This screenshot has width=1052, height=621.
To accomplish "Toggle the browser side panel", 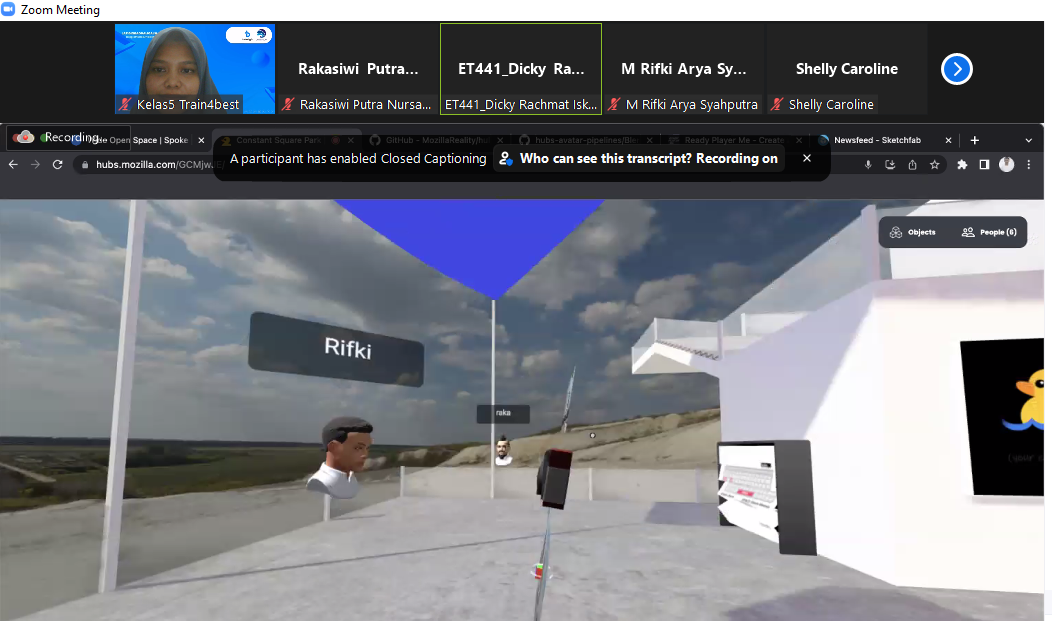I will [984, 164].
